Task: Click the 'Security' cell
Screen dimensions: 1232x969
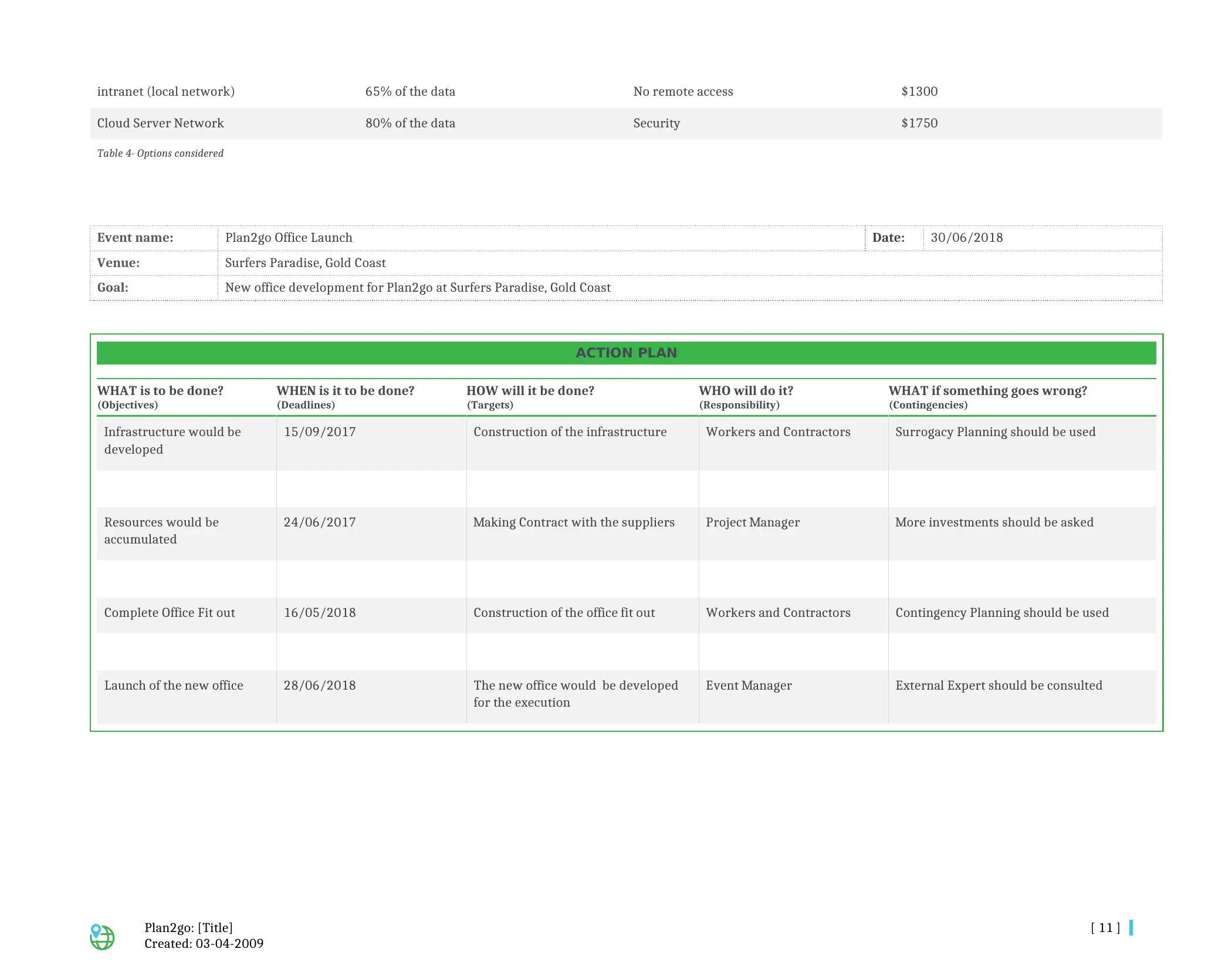Action: 656,123
